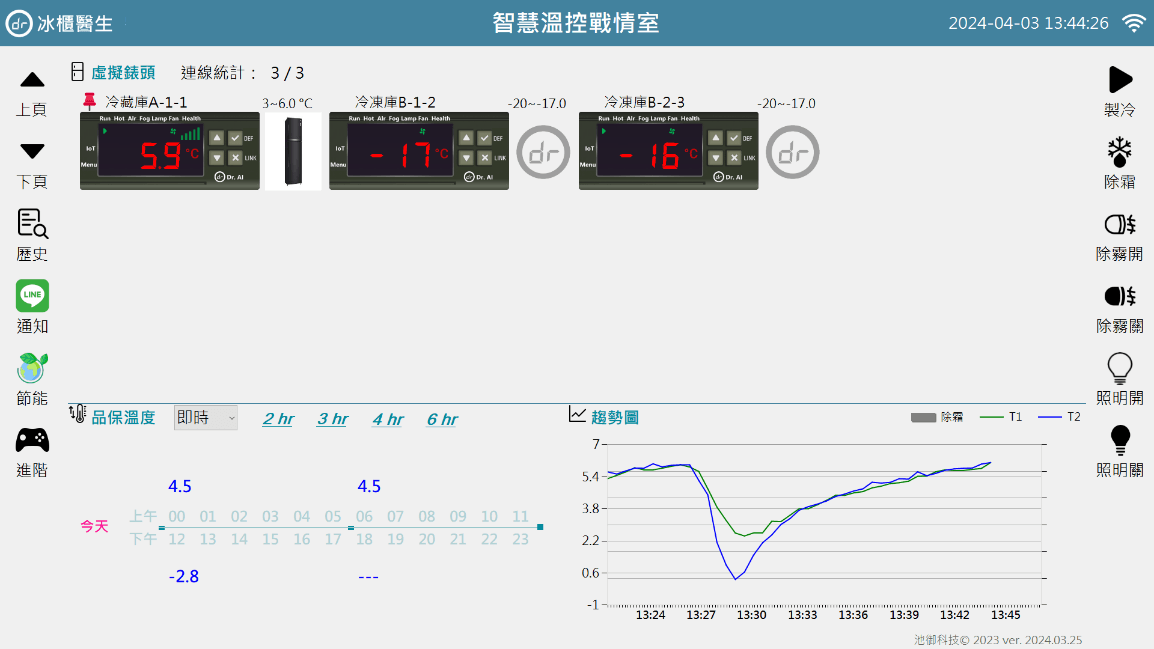Turn off 除霧關 defog

(1119, 296)
